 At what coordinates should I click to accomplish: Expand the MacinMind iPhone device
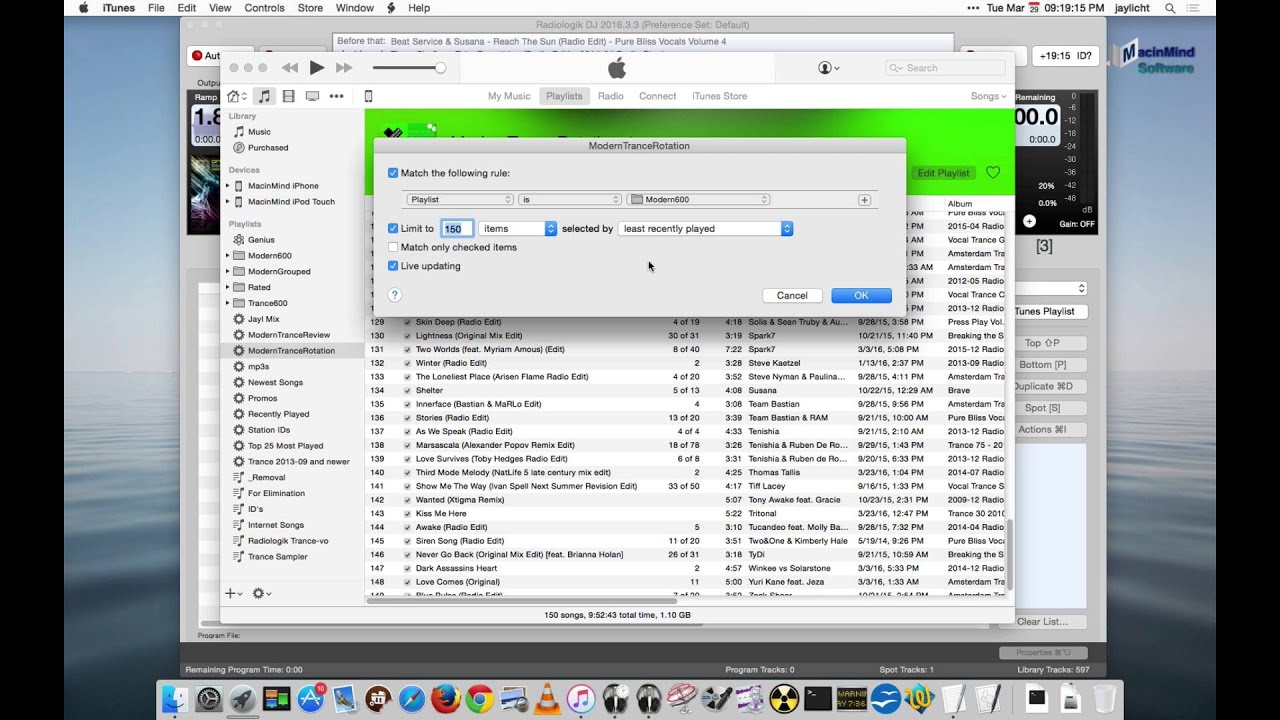227,186
